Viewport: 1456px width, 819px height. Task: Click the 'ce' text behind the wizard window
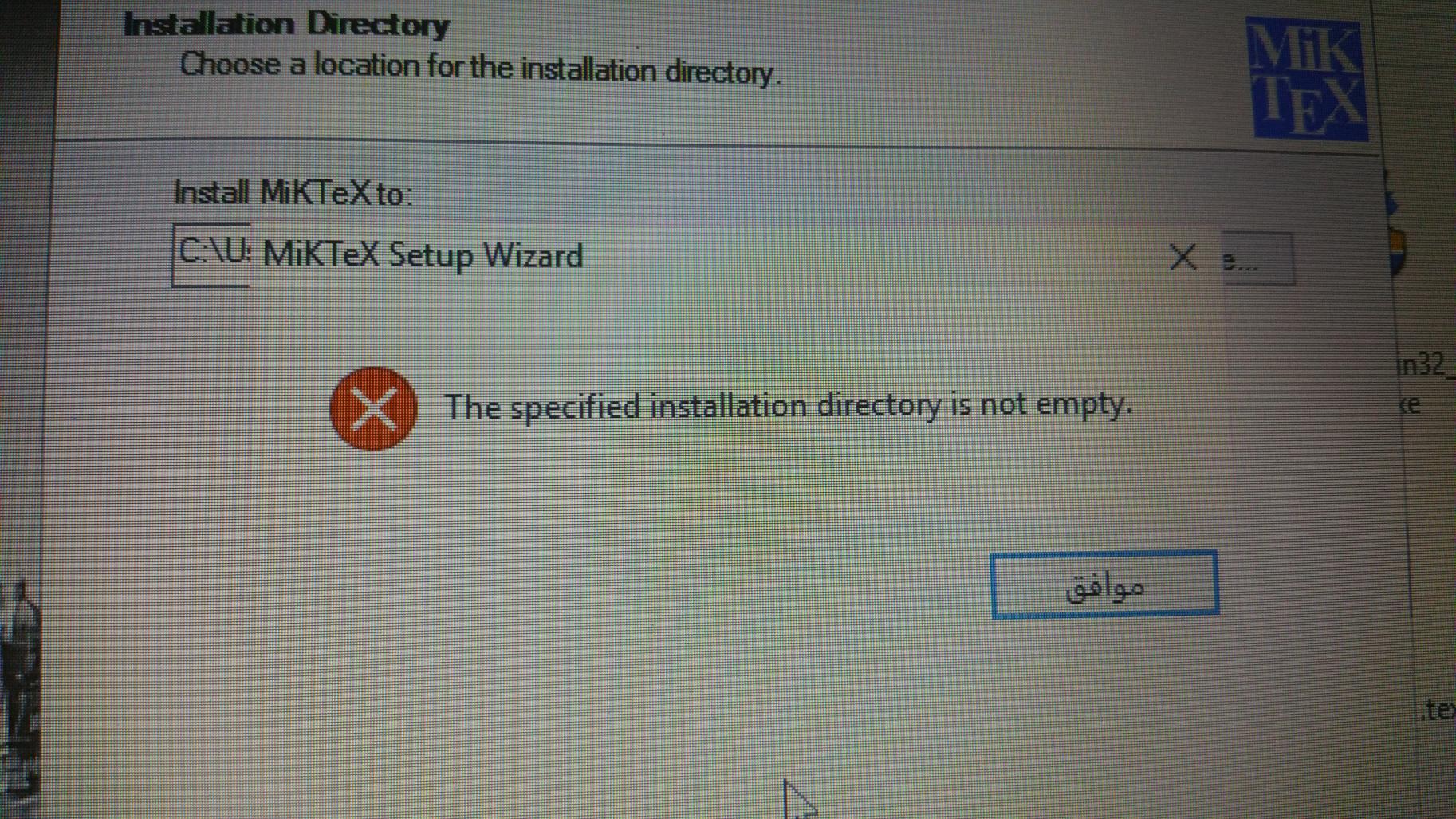pyautogui.click(x=1410, y=404)
